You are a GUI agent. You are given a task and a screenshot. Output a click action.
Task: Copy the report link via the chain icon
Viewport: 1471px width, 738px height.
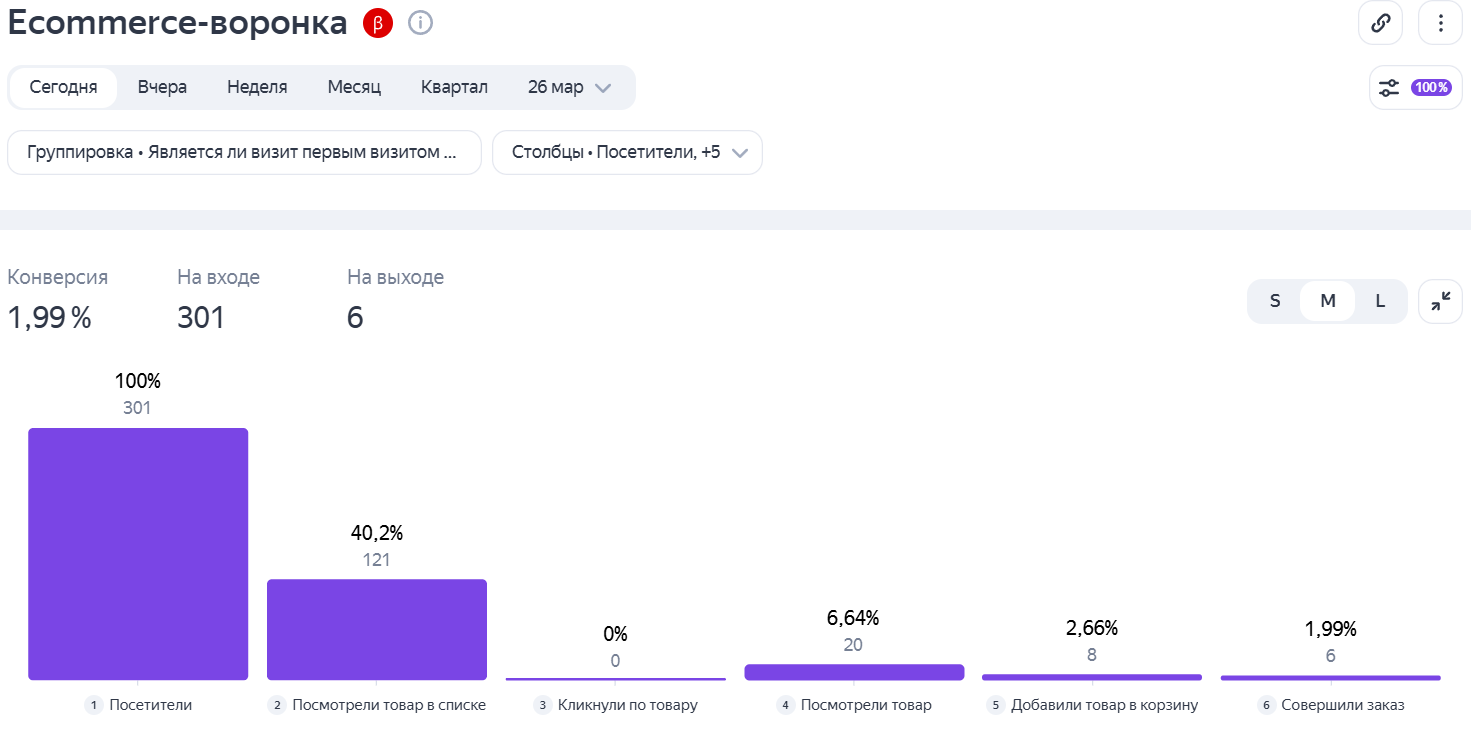1380,23
